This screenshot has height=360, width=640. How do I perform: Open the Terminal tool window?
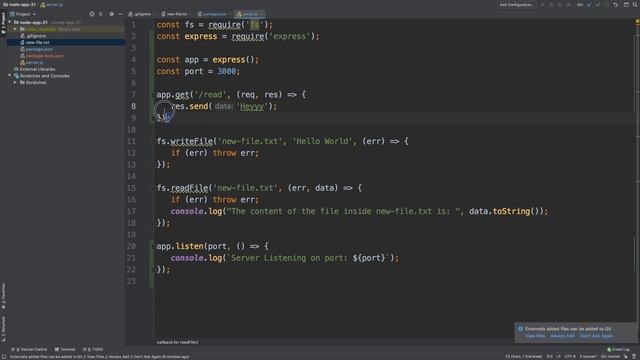pyautogui.click(x=65, y=349)
